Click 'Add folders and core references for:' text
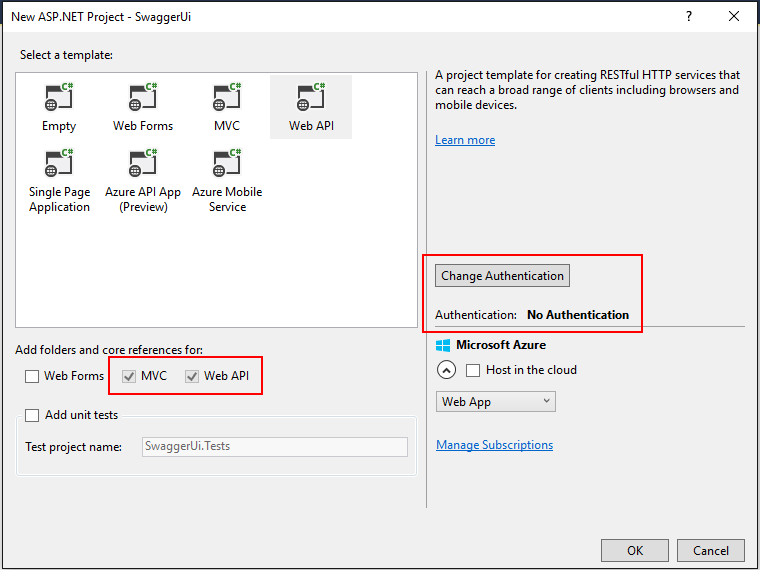This screenshot has width=760, height=570. (x=109, y=350)
